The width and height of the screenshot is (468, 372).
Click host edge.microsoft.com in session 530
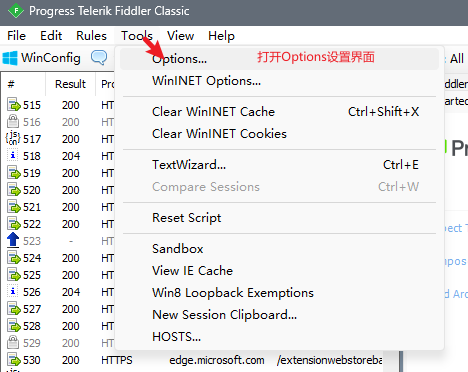click(217, 360)
